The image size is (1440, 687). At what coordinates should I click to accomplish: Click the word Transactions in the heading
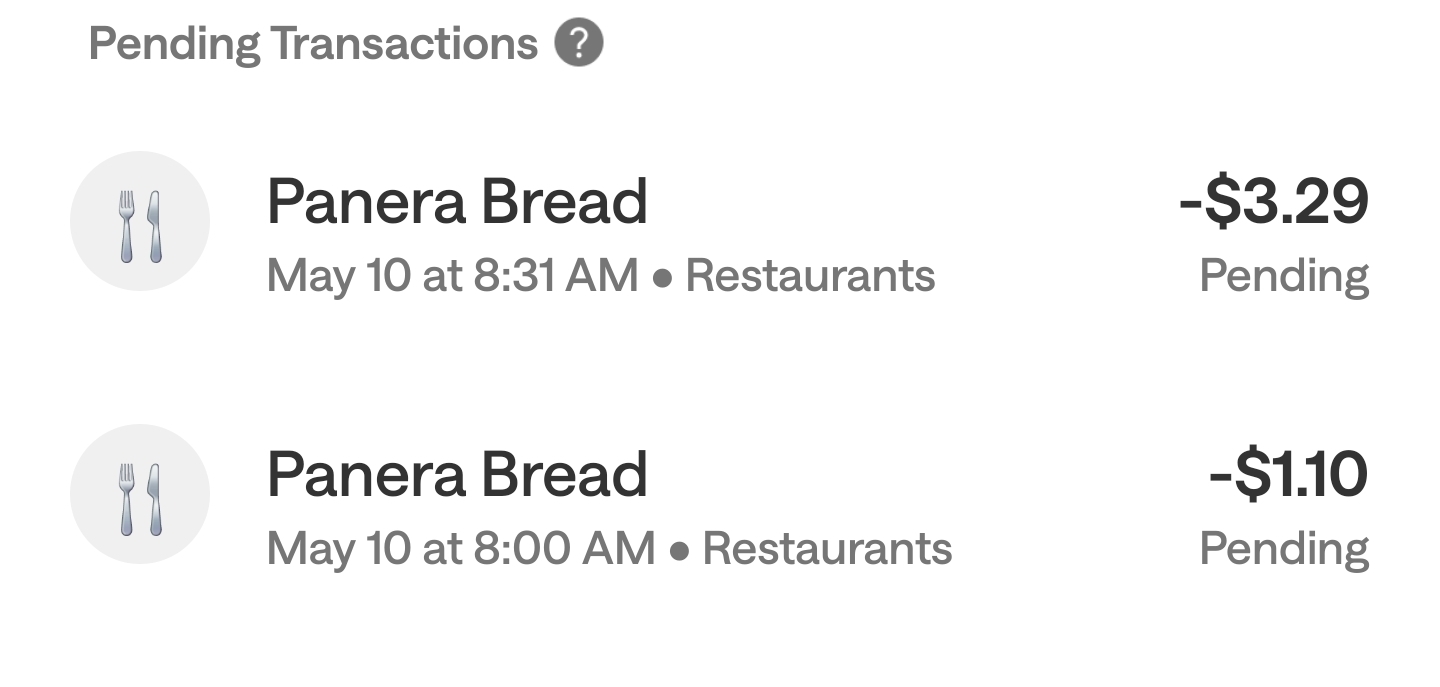click(404, 44)
